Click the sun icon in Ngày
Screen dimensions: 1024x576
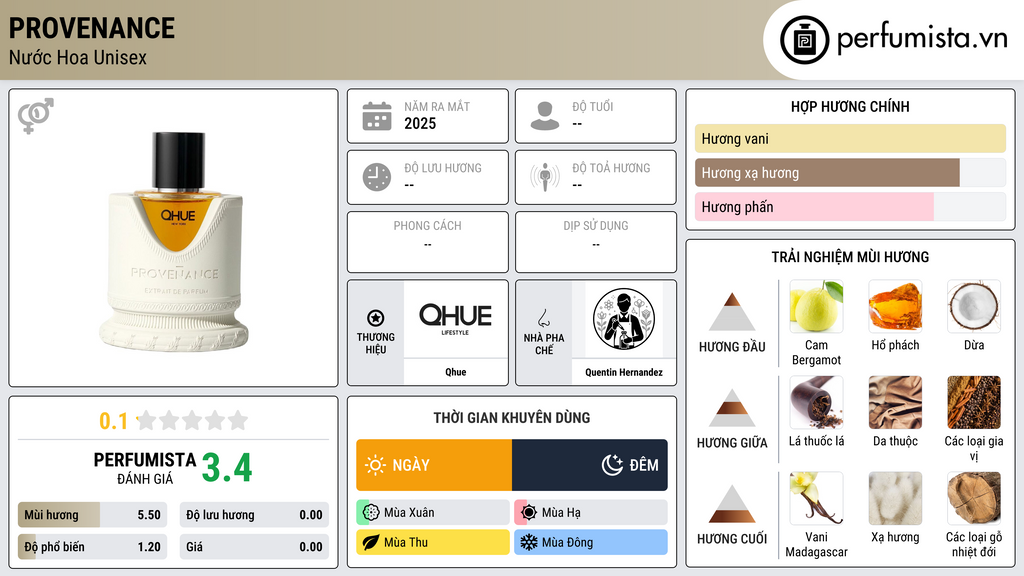376,465
